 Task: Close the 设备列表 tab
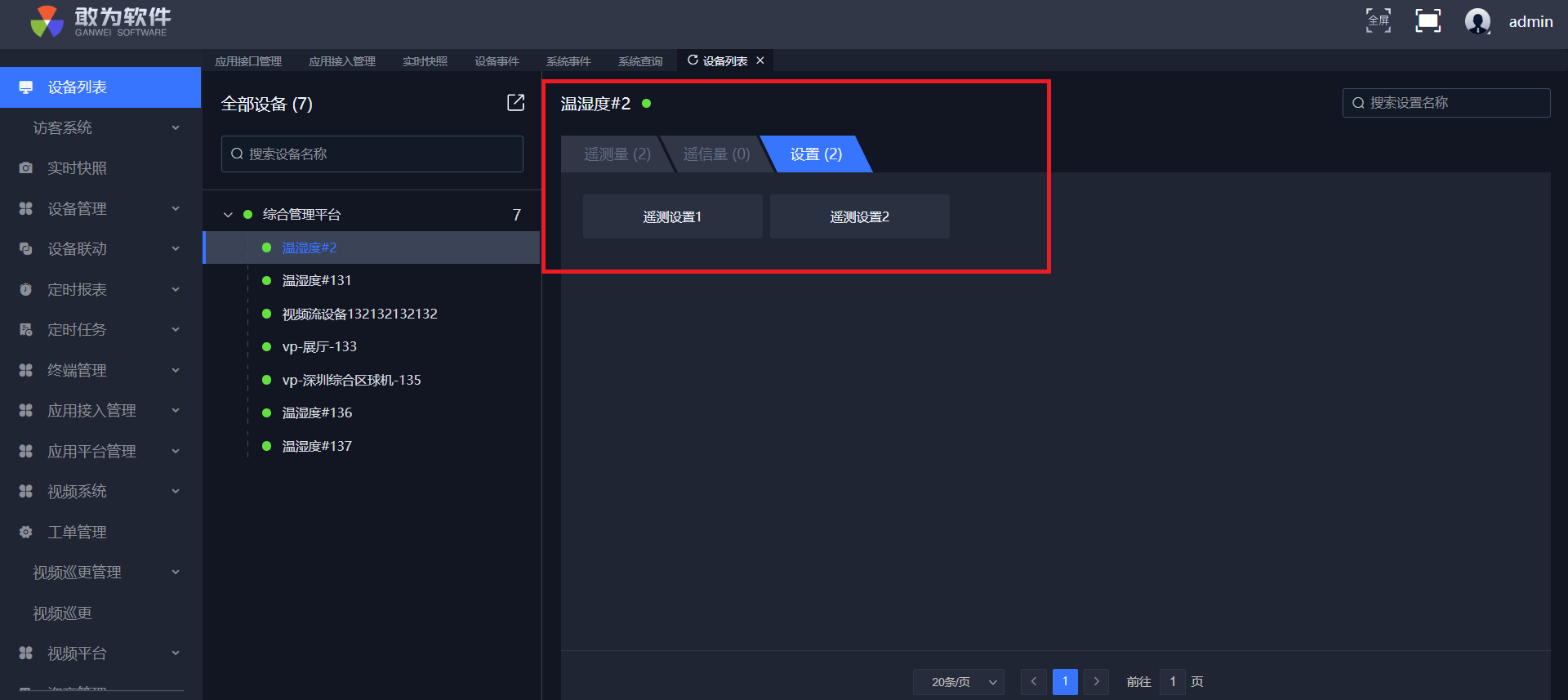(x=760, y=60)
